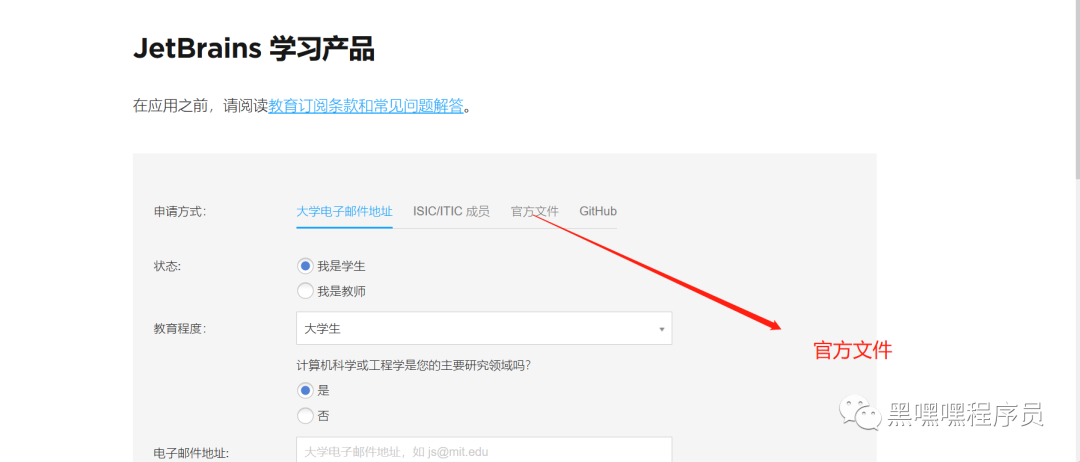Click the 计算机科学或工程学 question text
The width and height of the screenshot is (1080, 462).
(413, 366)
